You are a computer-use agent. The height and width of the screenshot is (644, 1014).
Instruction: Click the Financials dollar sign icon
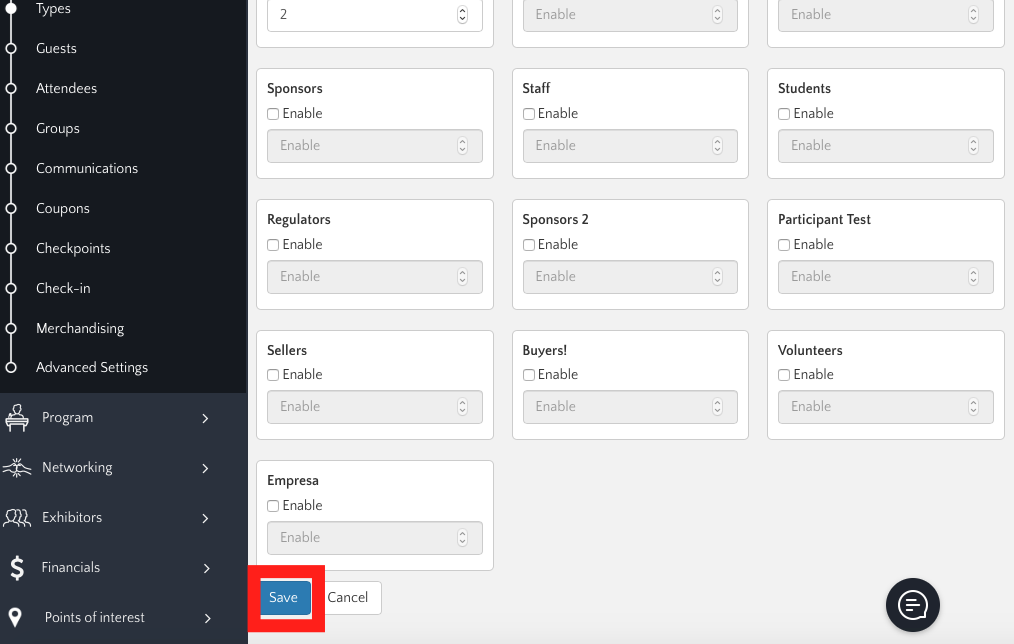point(17,568)
